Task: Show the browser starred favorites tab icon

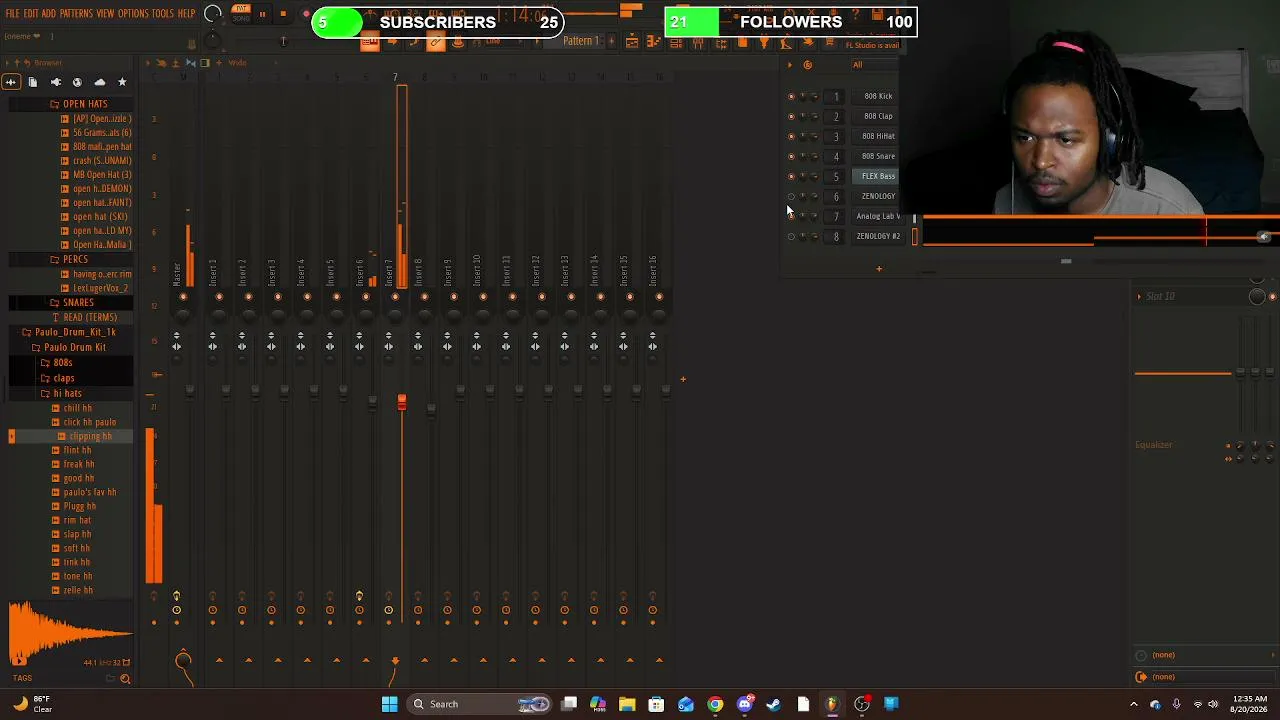Action: pos(122,82)
